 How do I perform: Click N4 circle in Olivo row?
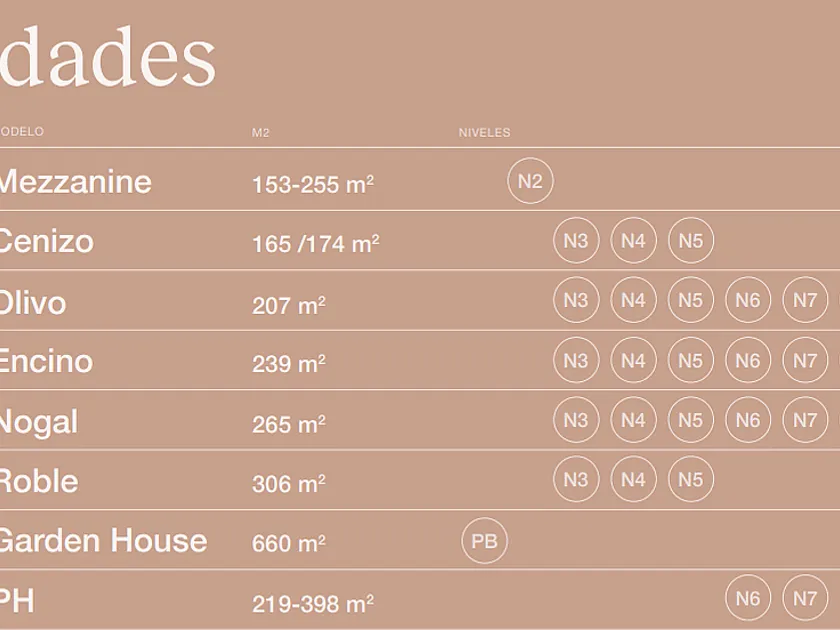pyautogui.click(x=633, y=300)
